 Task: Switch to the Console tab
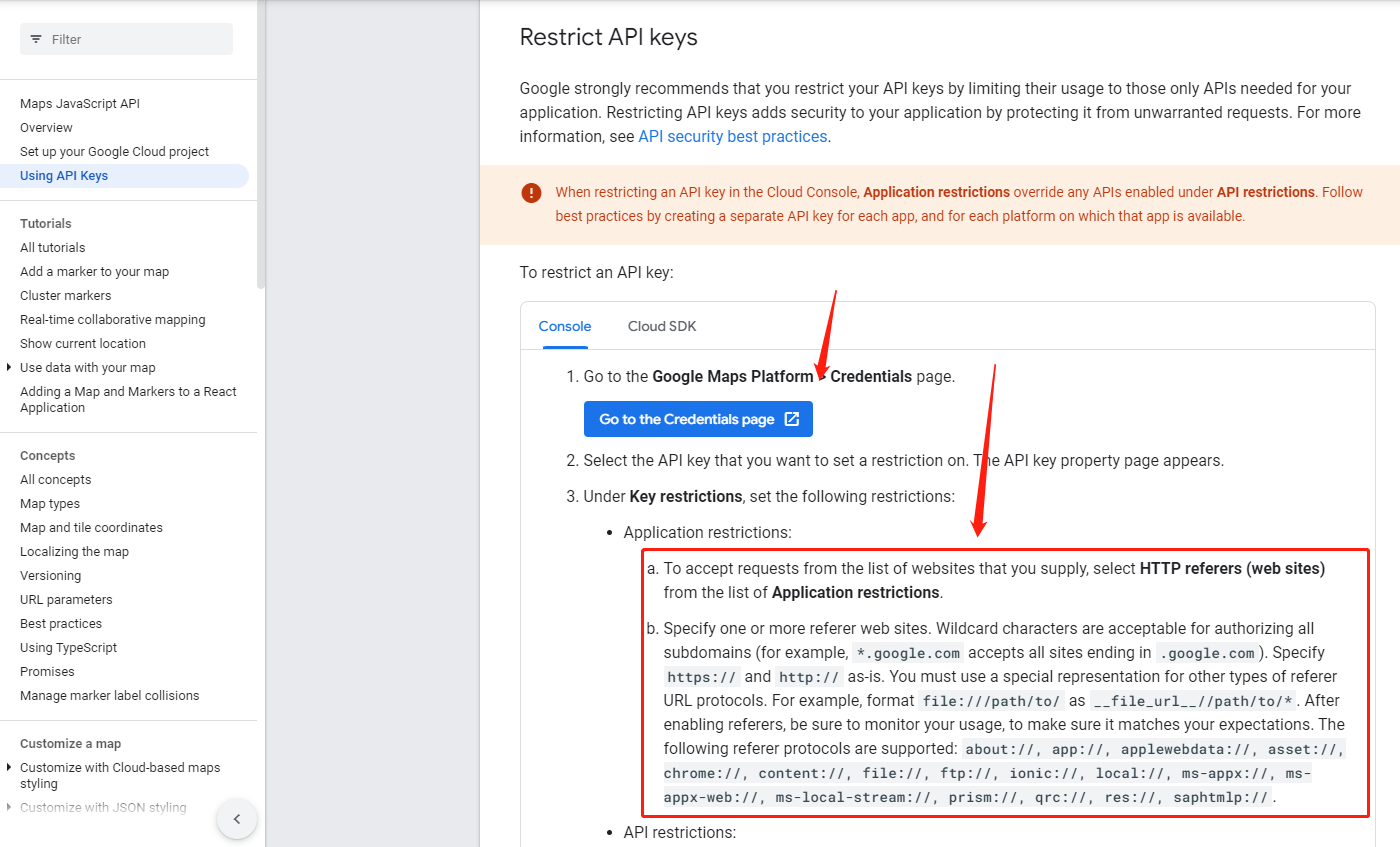(x=565, y=326)
